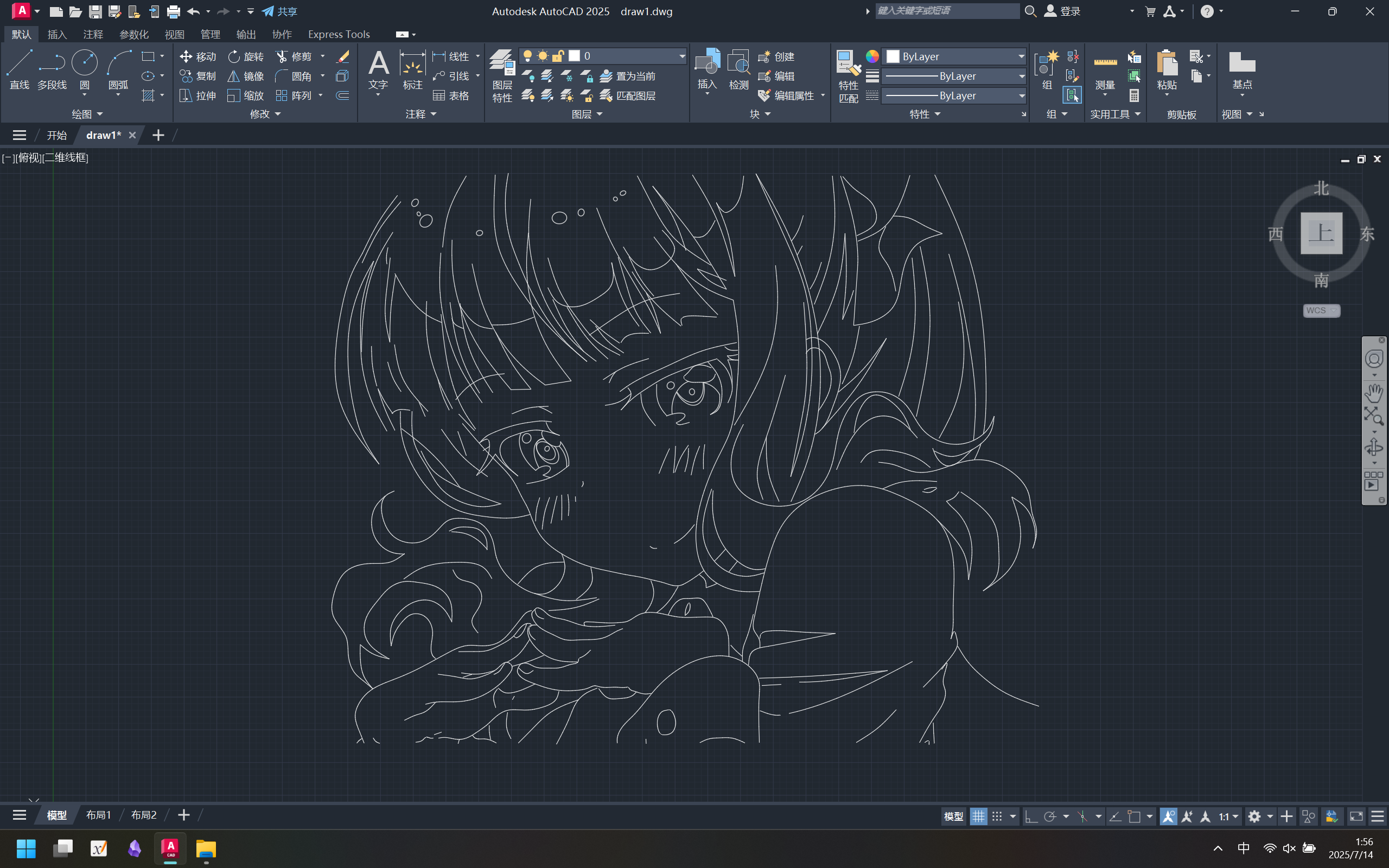Open the 1:1 annotation scale dropdown

pos(1229,816)
